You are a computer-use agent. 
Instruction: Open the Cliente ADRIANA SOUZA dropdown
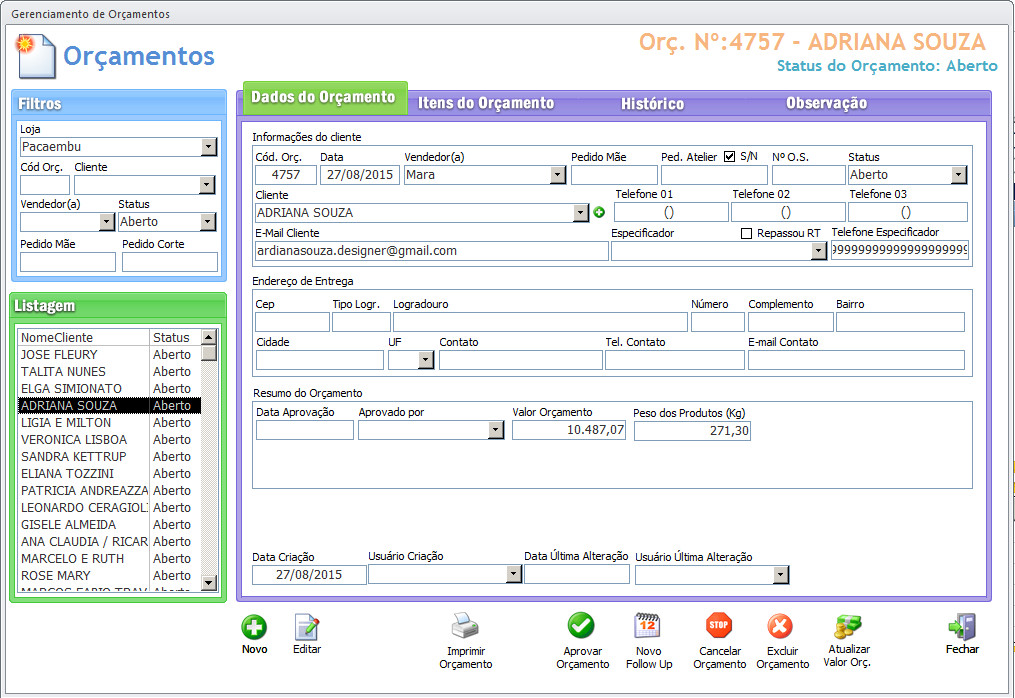581,213
